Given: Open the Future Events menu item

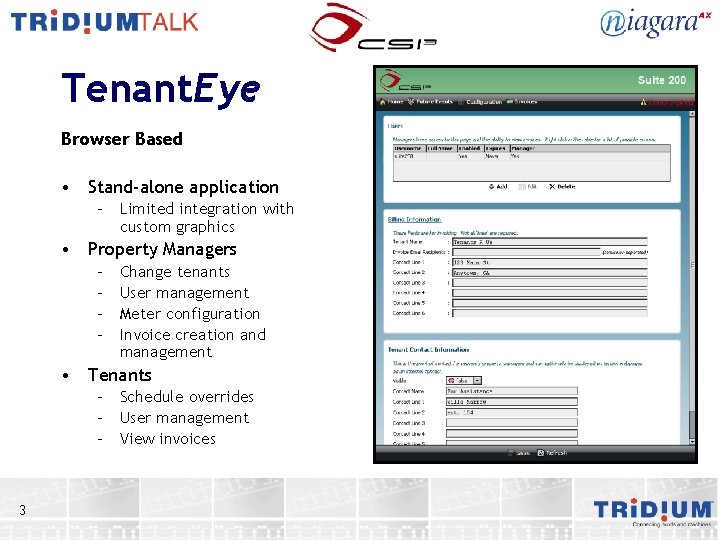Looking at the screenshot, I should click(x=430, y=102).
